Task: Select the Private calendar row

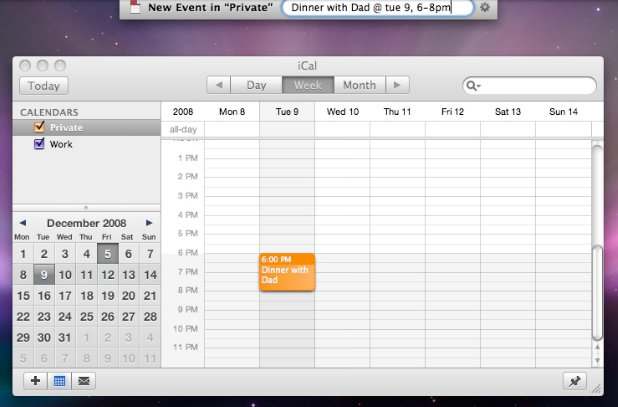Action: tap(87, 128)
